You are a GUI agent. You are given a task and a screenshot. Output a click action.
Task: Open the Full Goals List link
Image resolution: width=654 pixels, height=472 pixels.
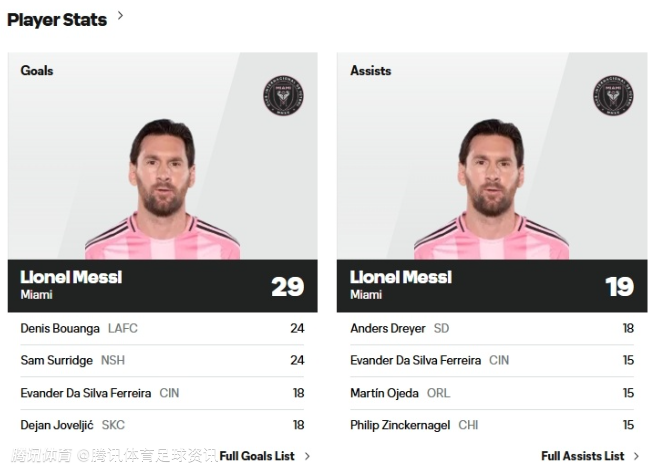(x=257, y=456)
